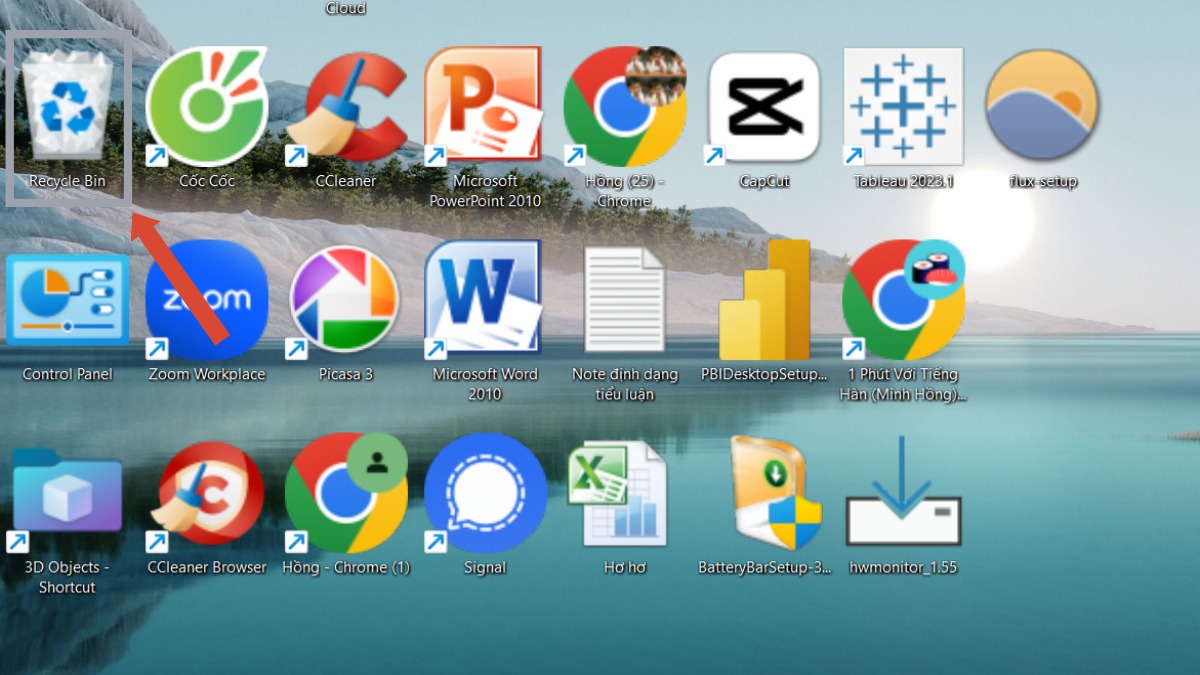Click the "Control Panel" label text

(68, 374)
